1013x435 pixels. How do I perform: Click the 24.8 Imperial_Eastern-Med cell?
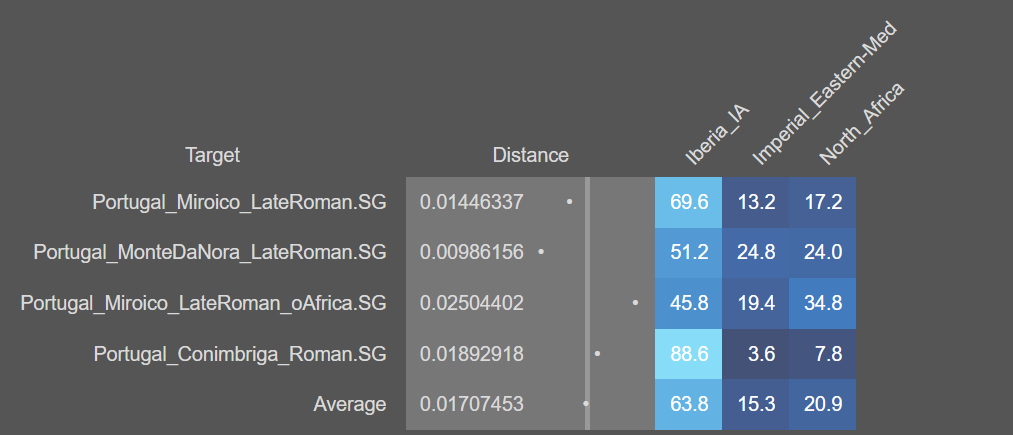756,253
